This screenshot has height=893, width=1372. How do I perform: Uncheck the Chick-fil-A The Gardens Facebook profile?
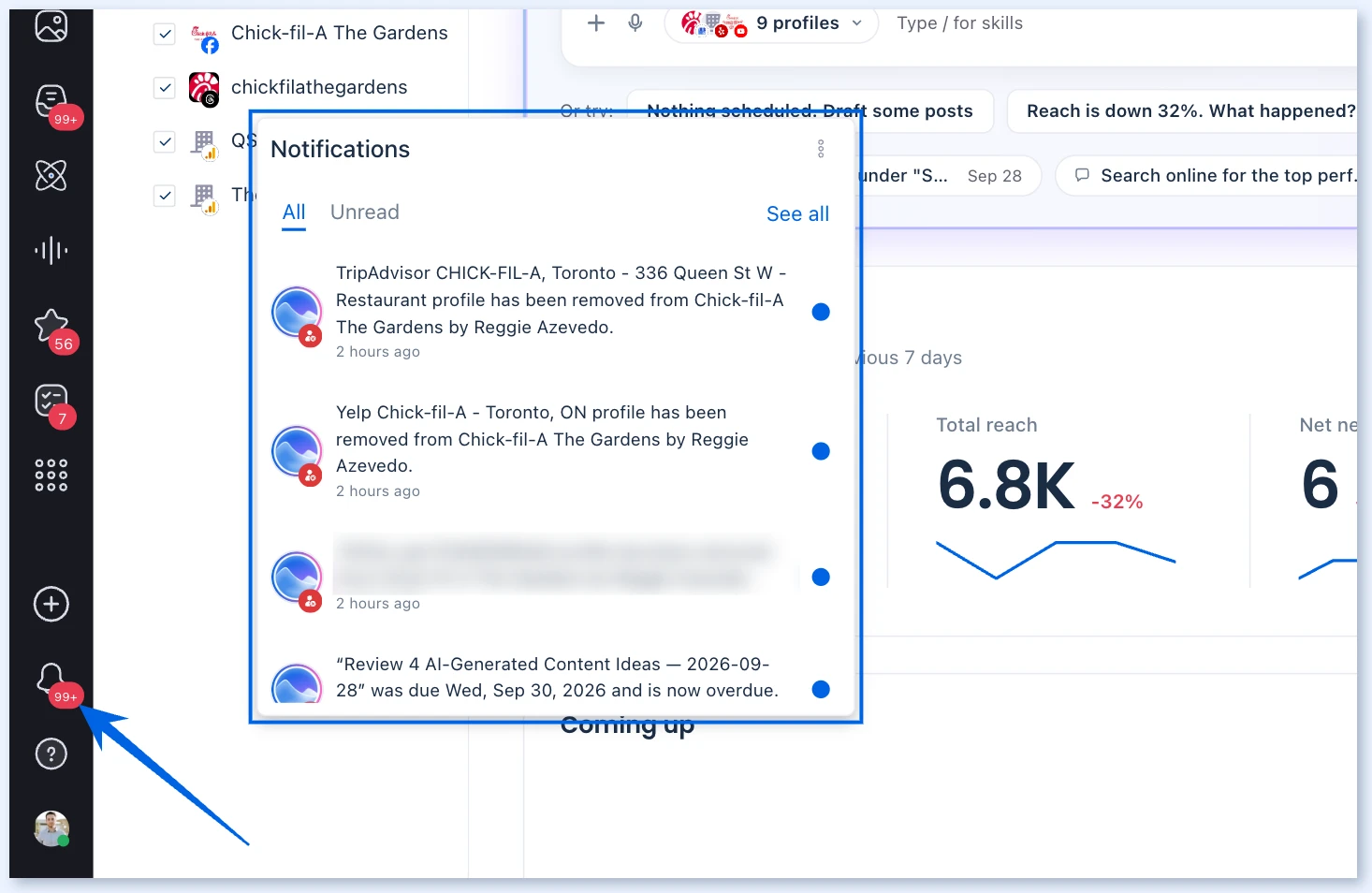point(165,34)
